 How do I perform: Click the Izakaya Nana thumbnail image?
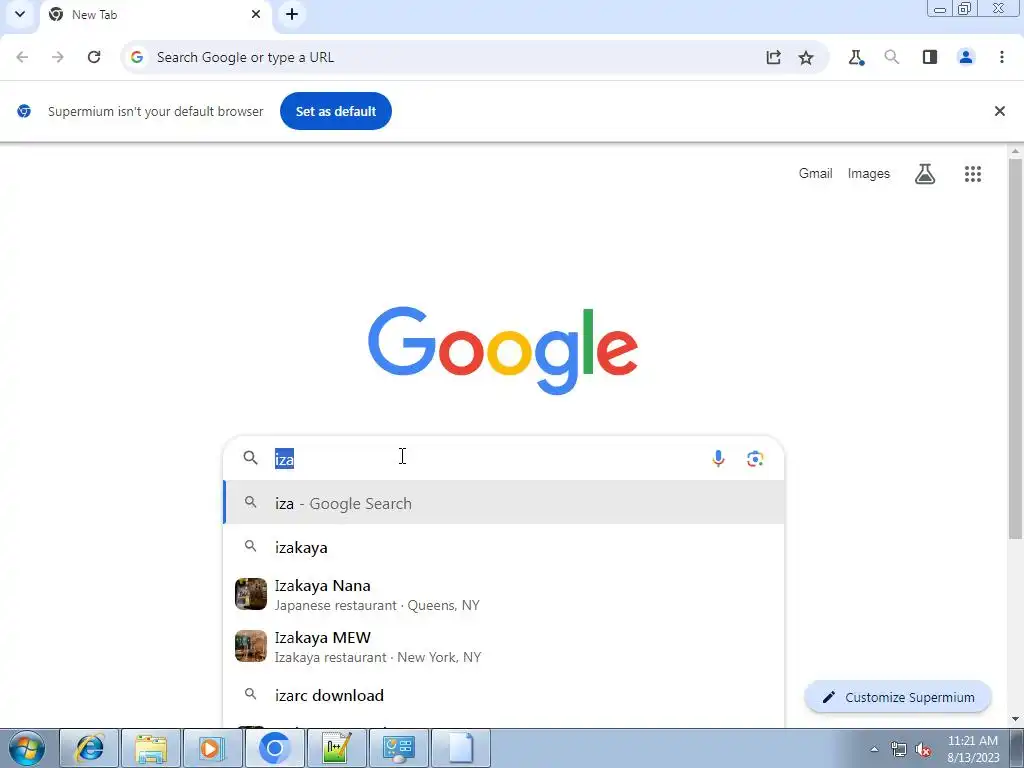(x=251, y=594)
